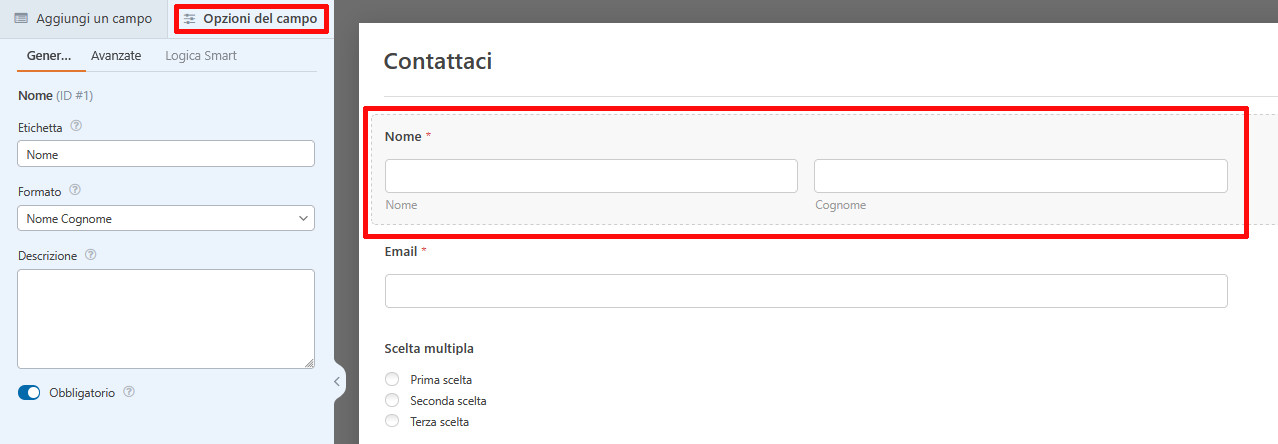Select the Prima scelta radio button
This screenshot has height=444, width=1278.
392,380
